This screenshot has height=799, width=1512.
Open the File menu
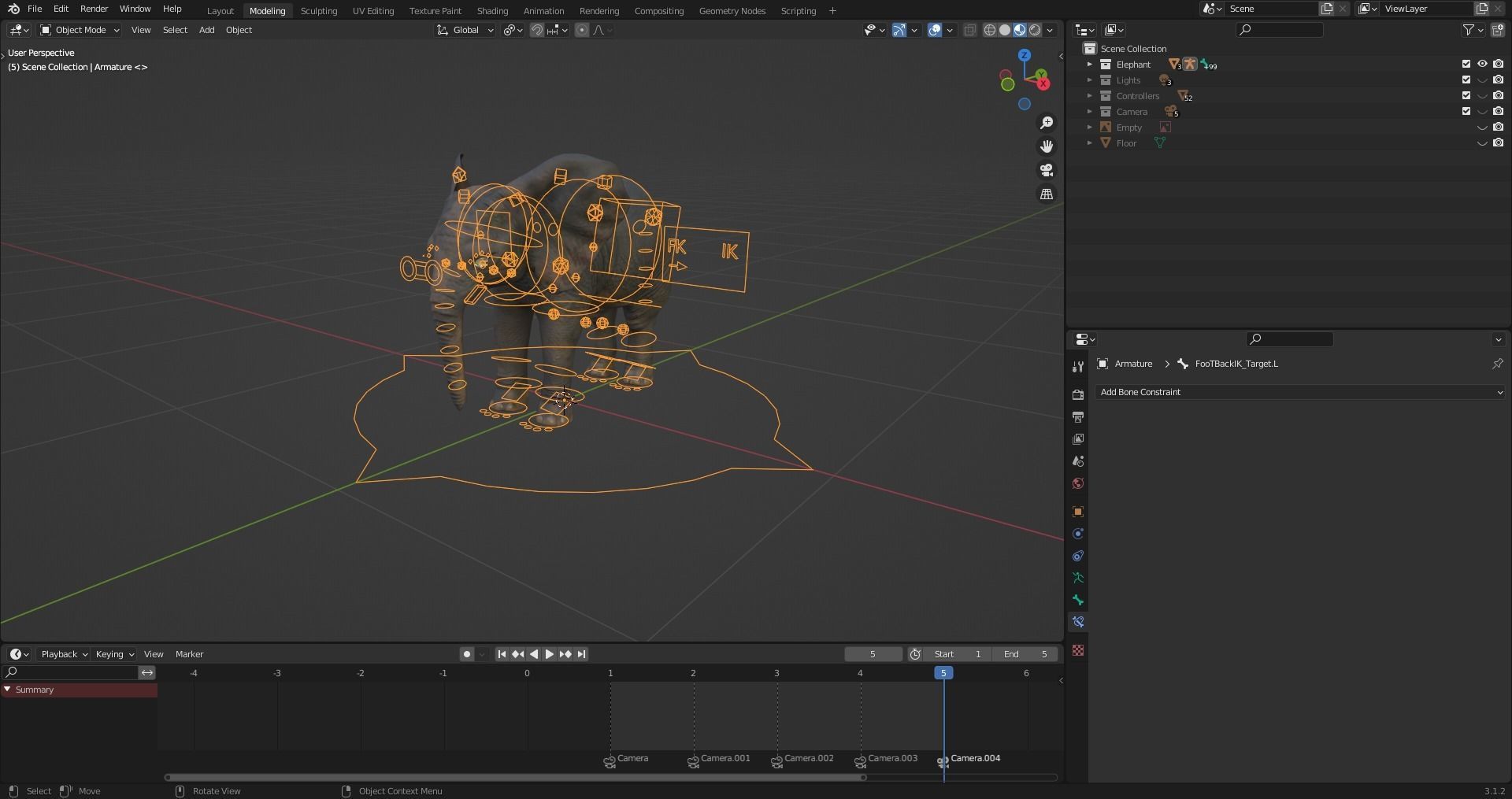[35, 9]
